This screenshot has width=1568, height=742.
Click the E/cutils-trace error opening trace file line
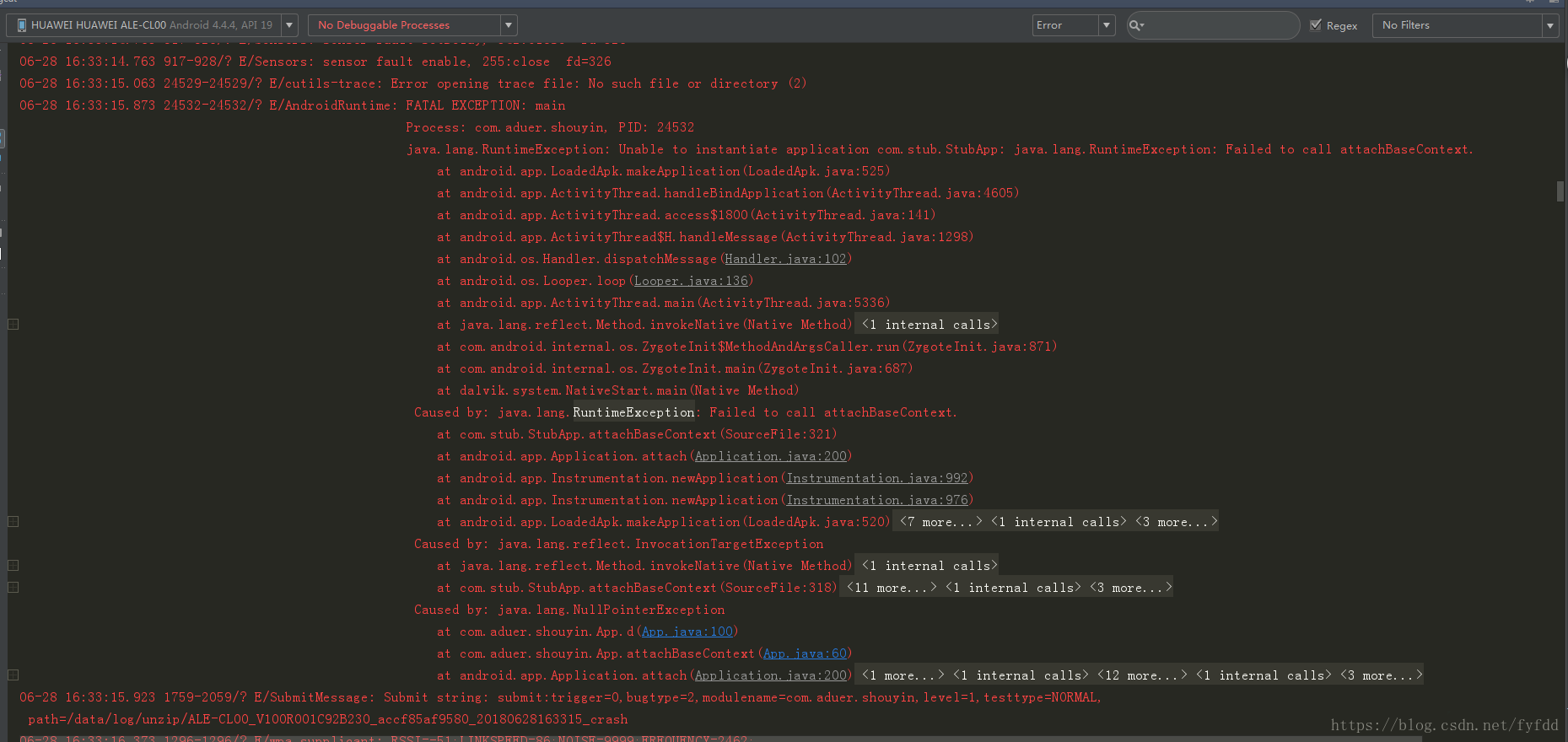[413, 83]
